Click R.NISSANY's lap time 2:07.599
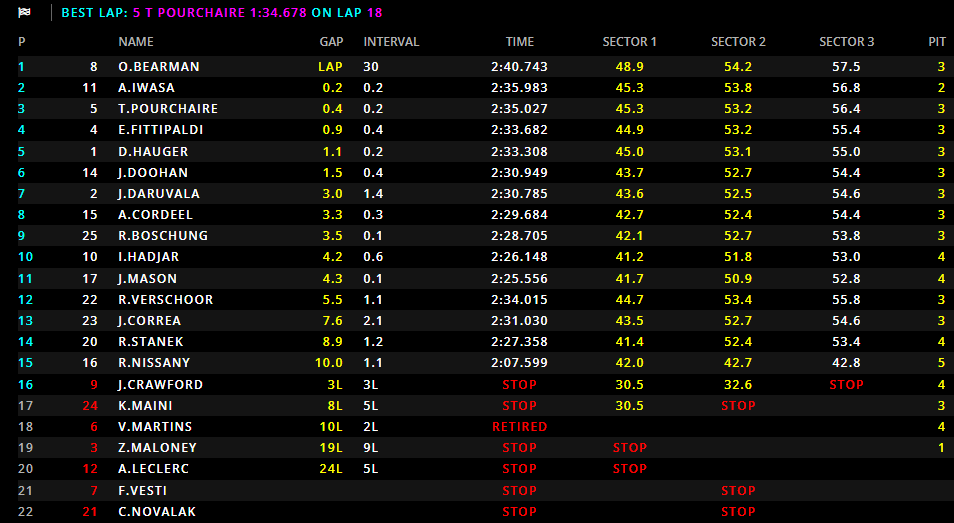This screenshot has height=523, width=954. coord(519,363)
